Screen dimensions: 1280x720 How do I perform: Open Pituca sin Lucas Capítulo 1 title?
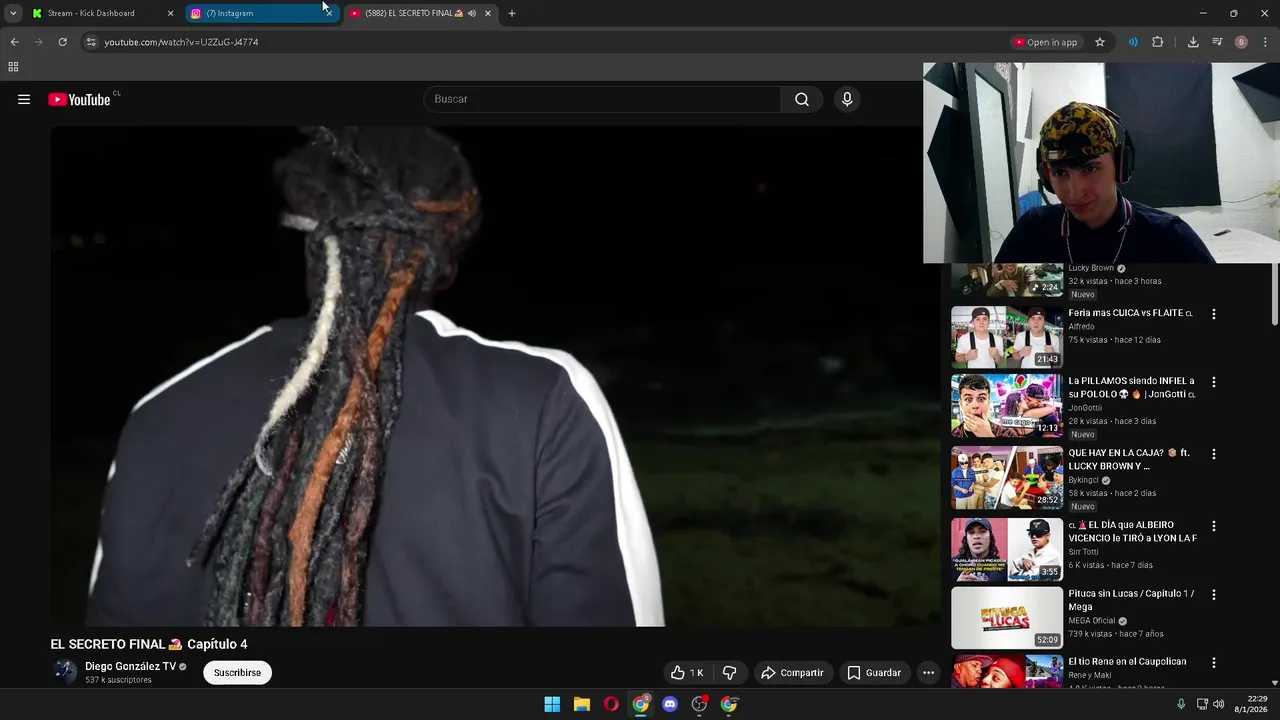[x=1131, y=600]
